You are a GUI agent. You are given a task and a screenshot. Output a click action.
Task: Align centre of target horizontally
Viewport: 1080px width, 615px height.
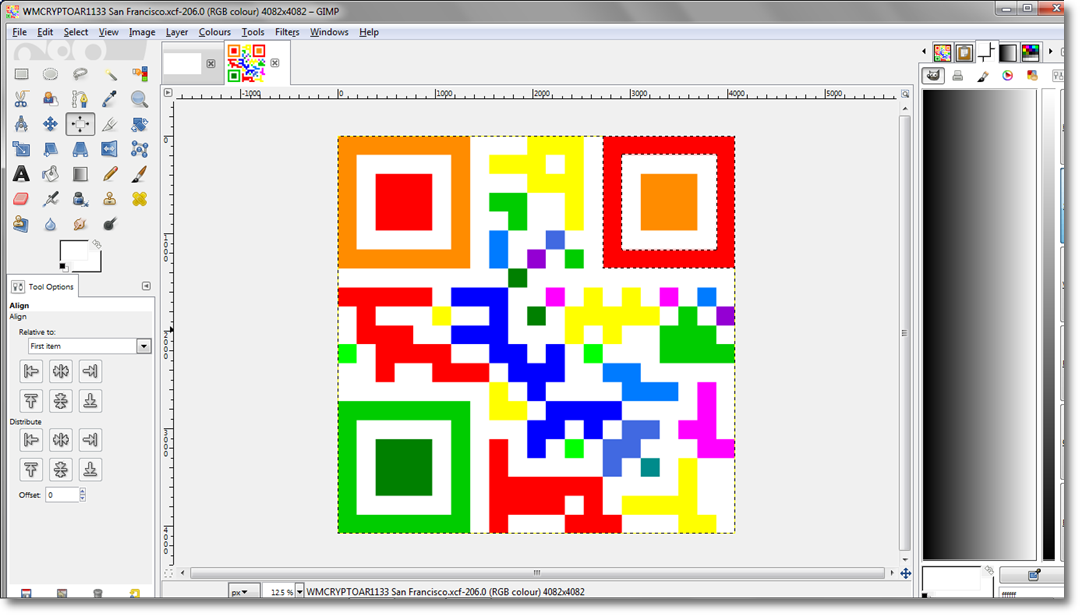point(61,371)
